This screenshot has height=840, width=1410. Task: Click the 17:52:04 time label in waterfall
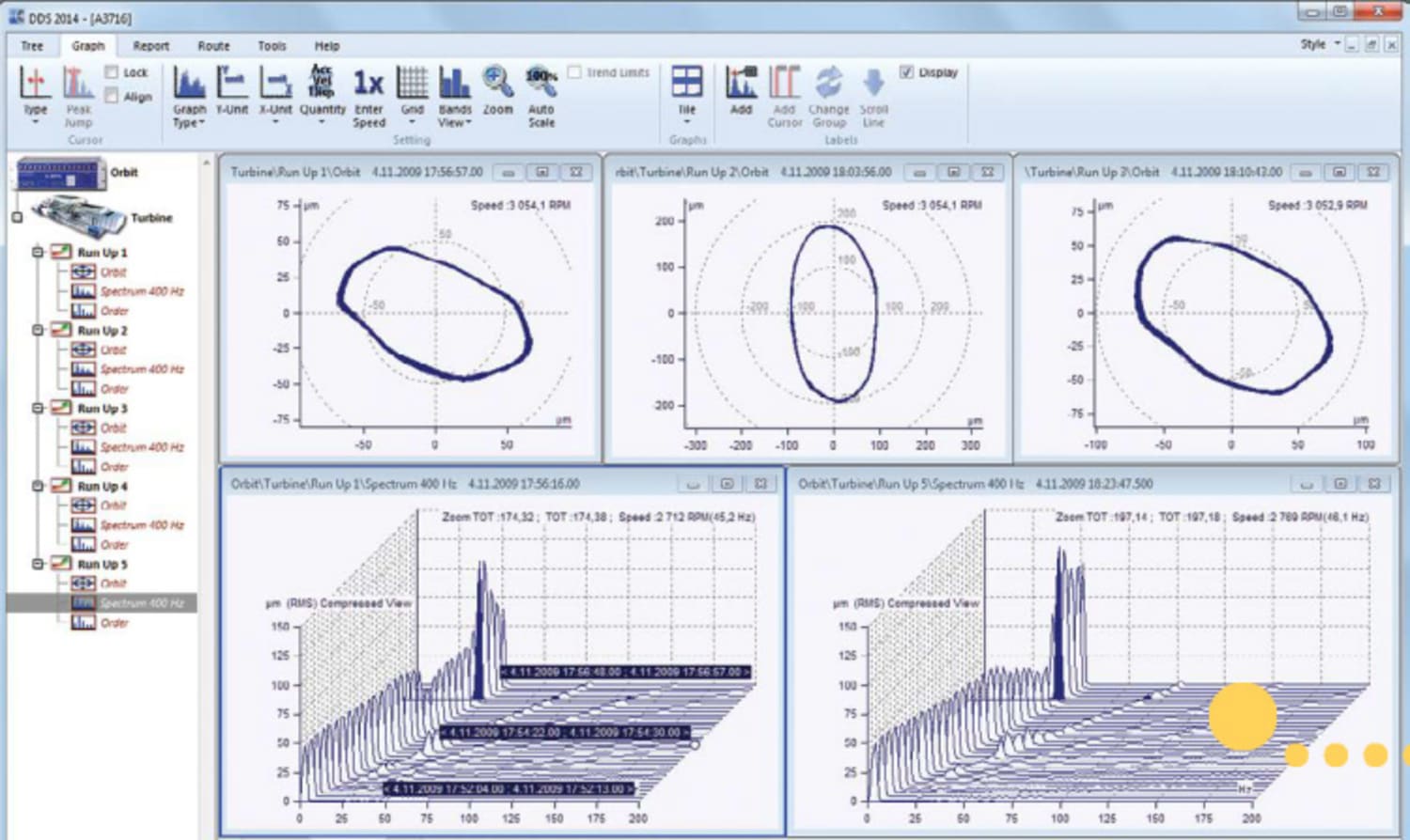(x=509, y=788)
